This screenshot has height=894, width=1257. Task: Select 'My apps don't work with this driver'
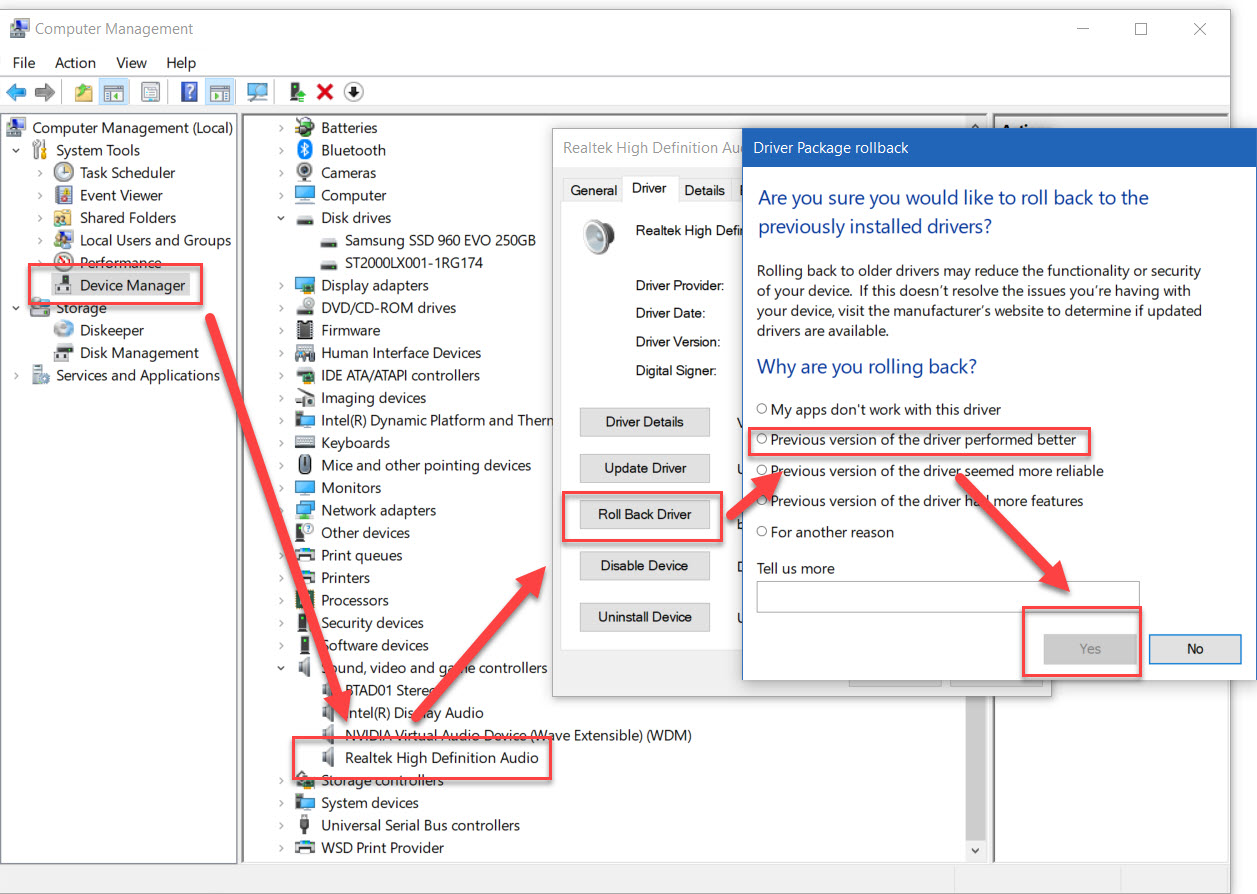click(x=762, y=409)
